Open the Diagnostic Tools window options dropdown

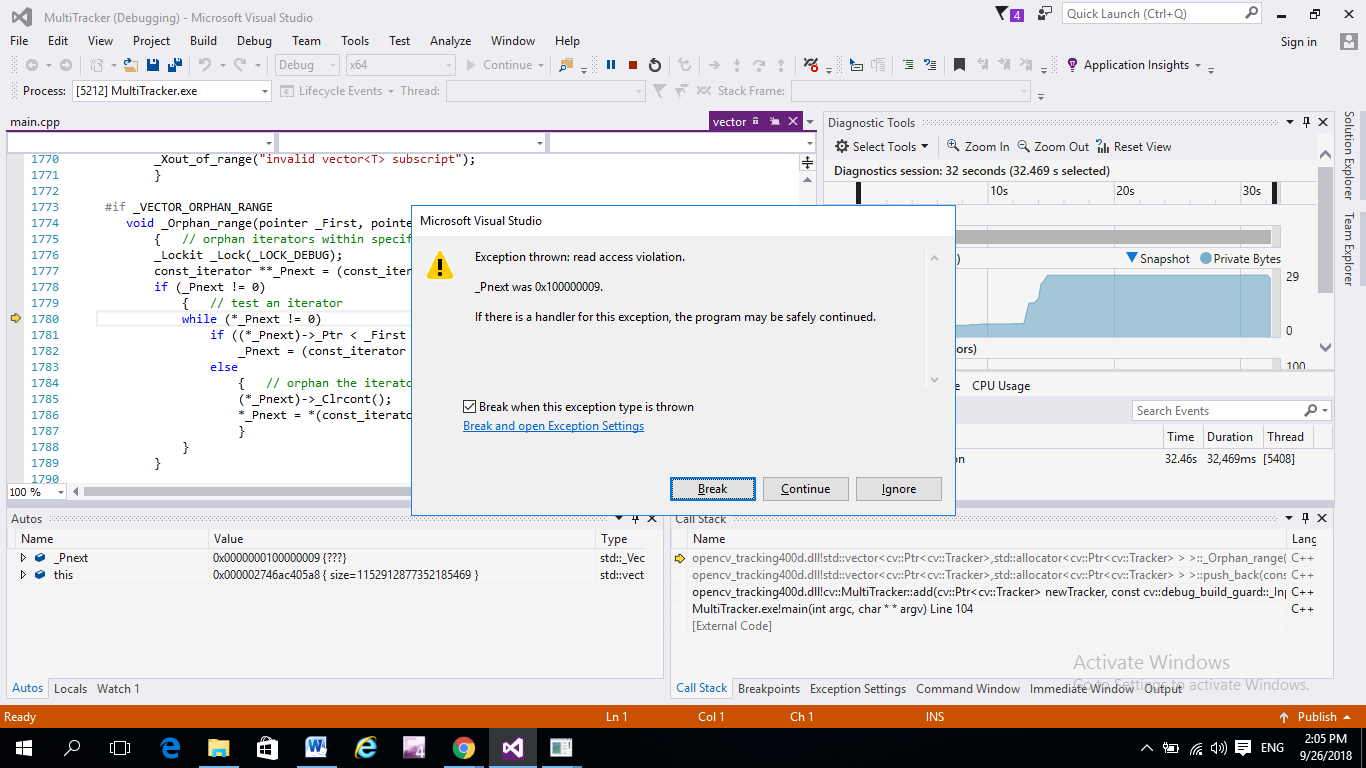[1289, 122]
